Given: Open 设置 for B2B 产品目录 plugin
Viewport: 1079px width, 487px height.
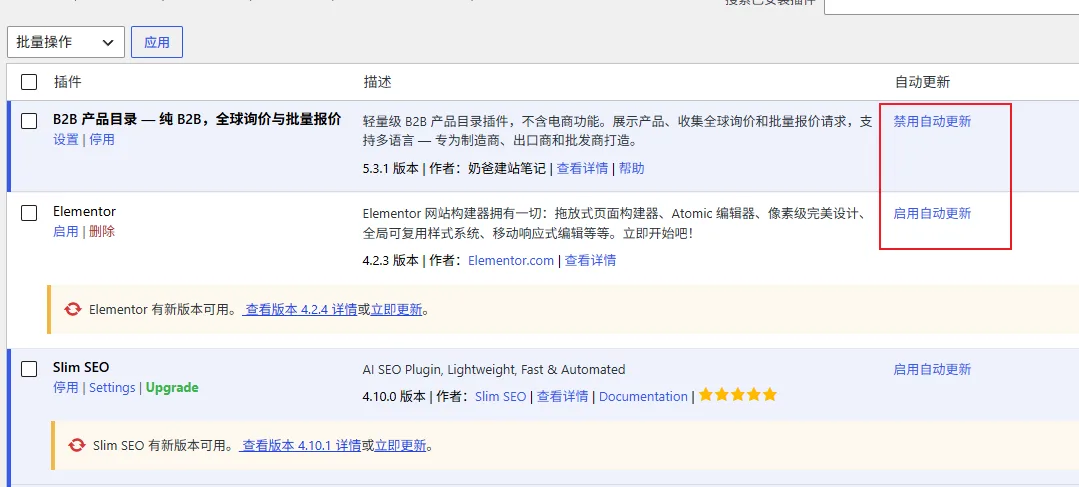Looking at the screenshot, I should pos(66,140).
